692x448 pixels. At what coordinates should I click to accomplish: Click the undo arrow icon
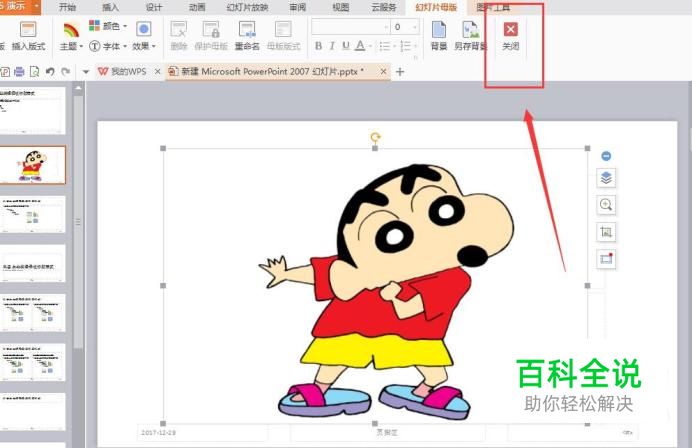pyautogui.click(x=50, y=72)
